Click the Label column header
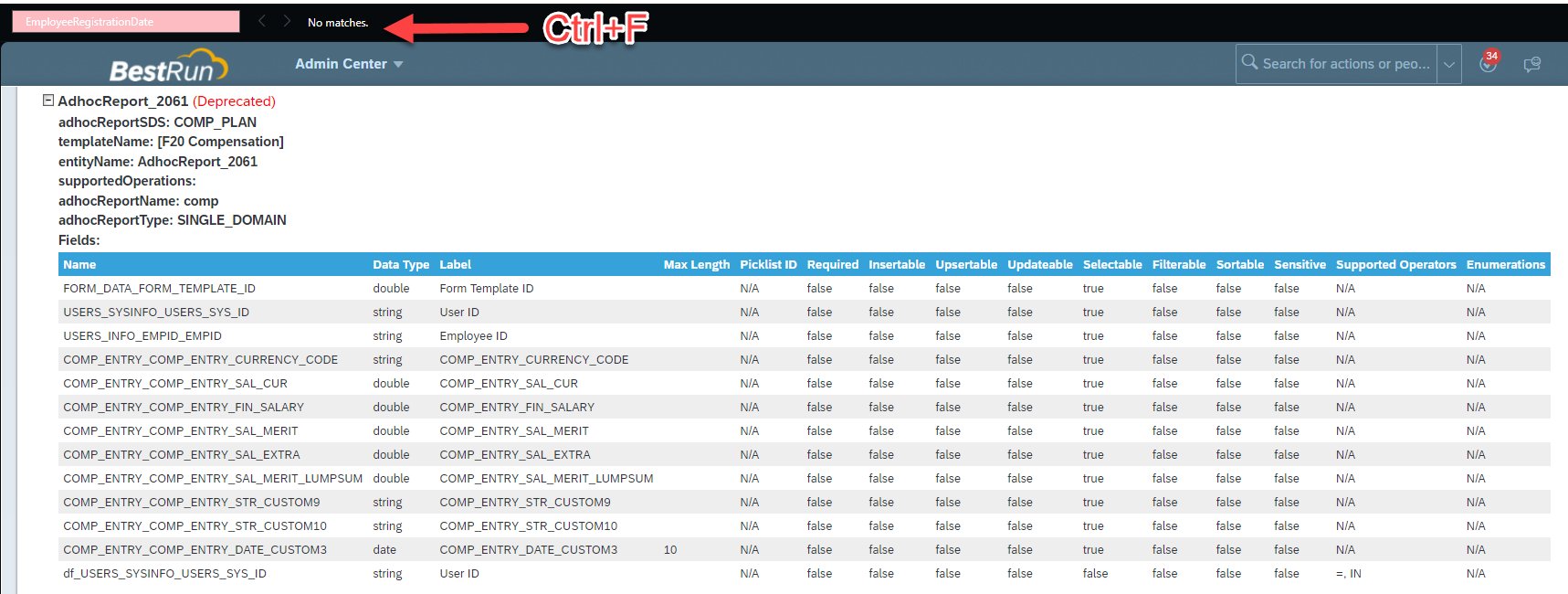 click(x=455, y=264)
